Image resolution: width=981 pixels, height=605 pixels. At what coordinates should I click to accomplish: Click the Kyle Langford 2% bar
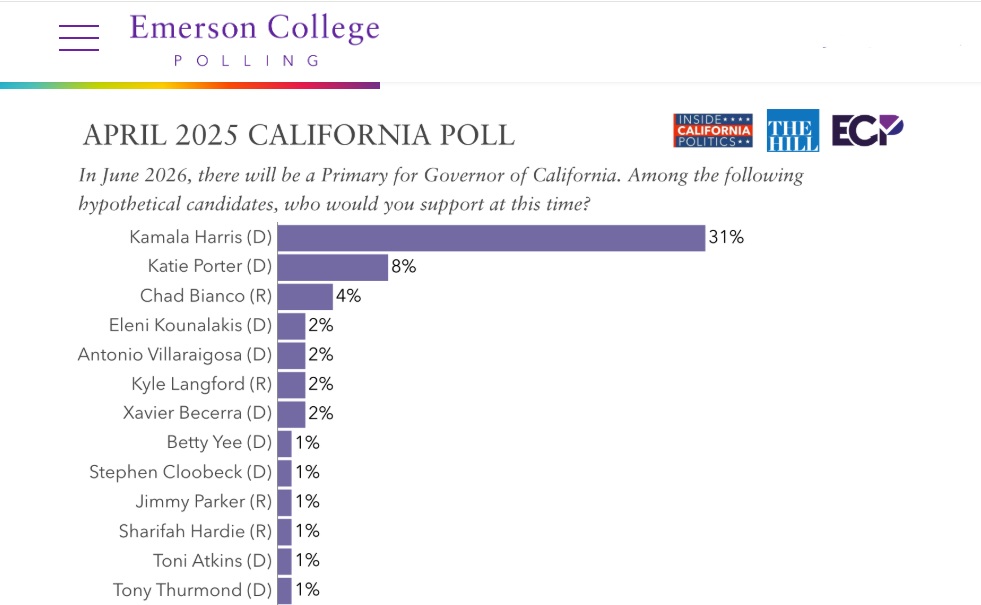coord(292,384)
